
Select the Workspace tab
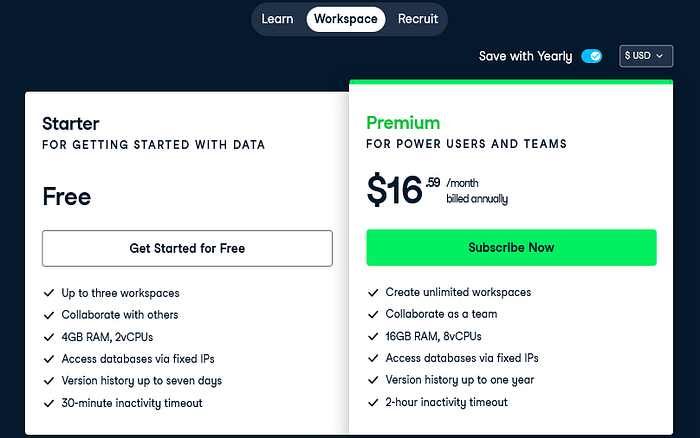tap(346, 19)
